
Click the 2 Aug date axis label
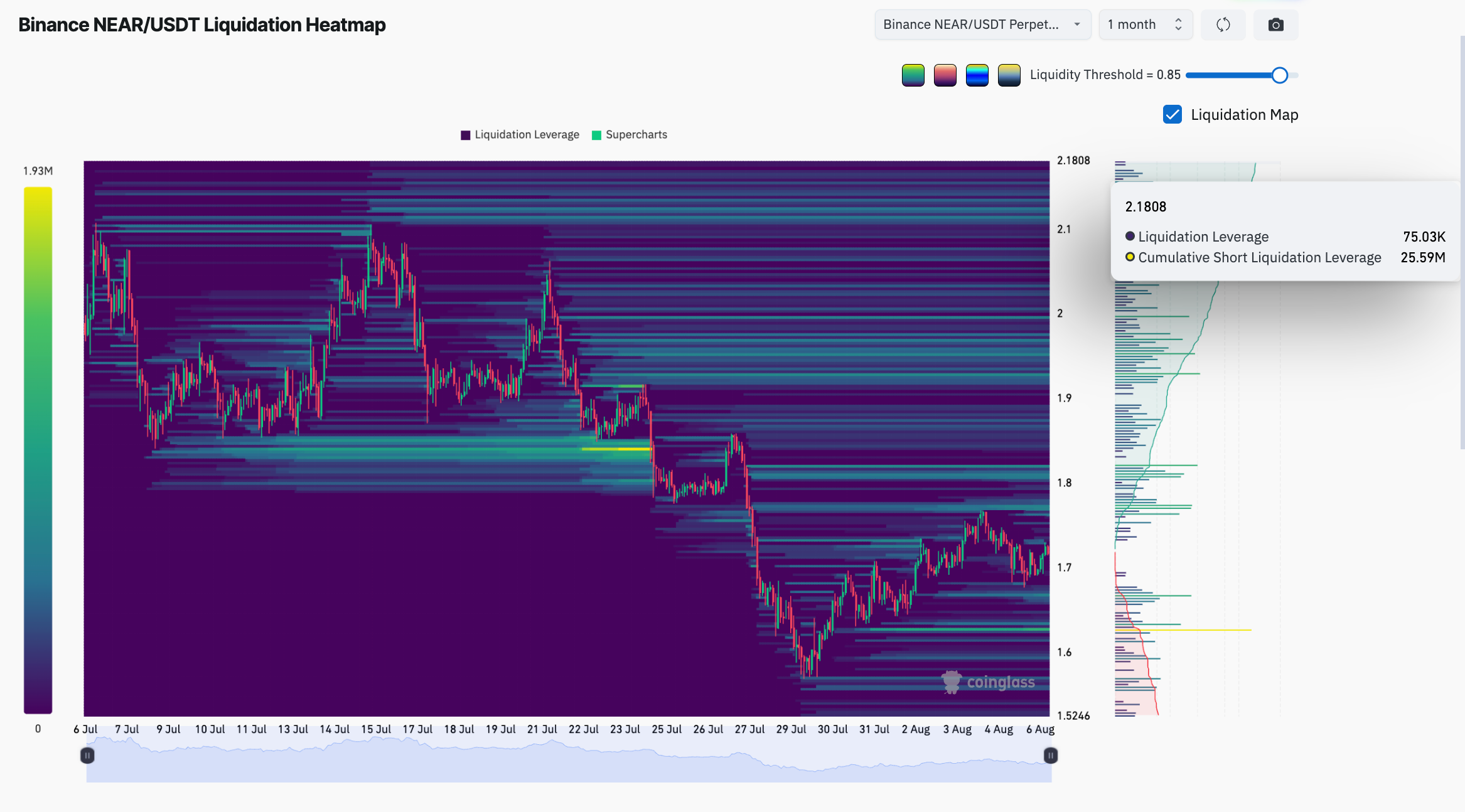click(x=916, y=729)
